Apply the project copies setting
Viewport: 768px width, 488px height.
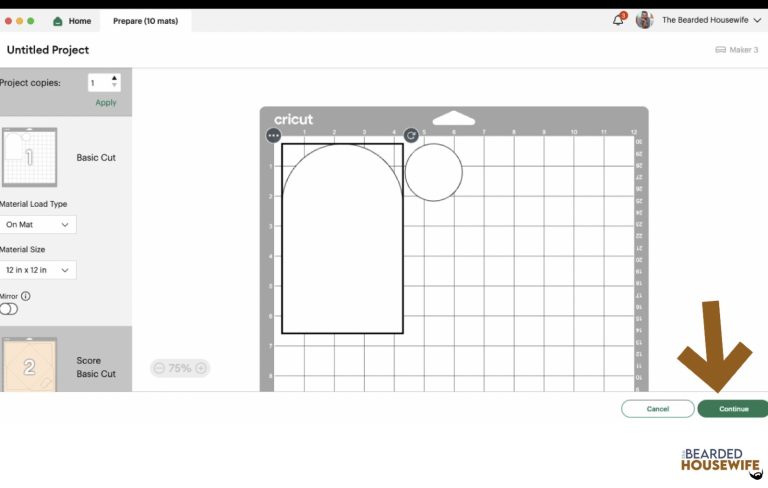[105, 103]
